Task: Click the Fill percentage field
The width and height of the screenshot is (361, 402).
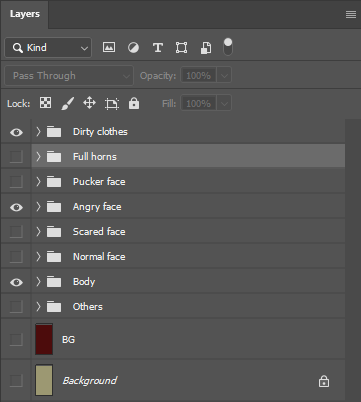Action: (199, 103)
